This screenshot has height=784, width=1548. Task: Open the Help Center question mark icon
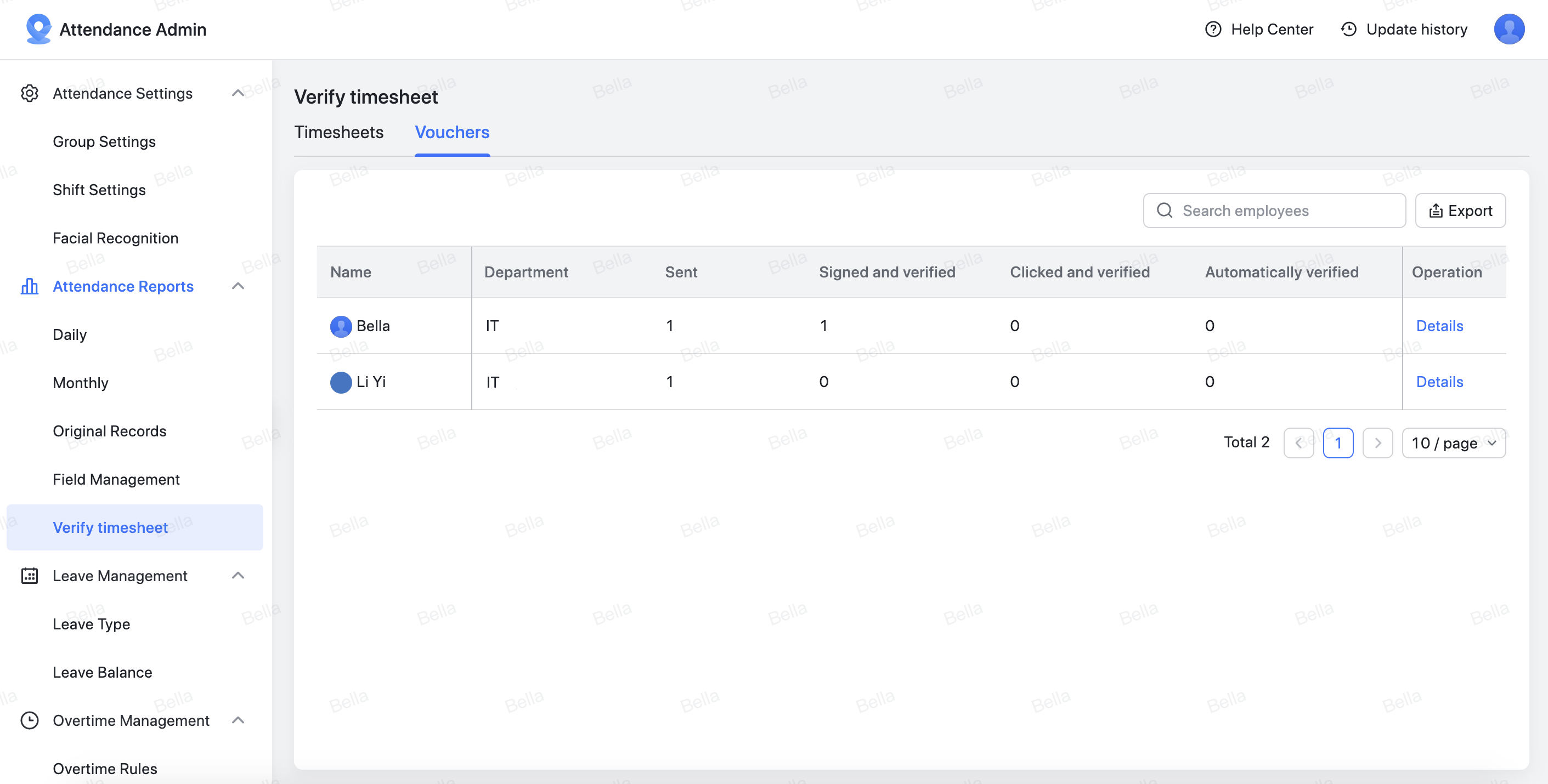(1213, 29)
